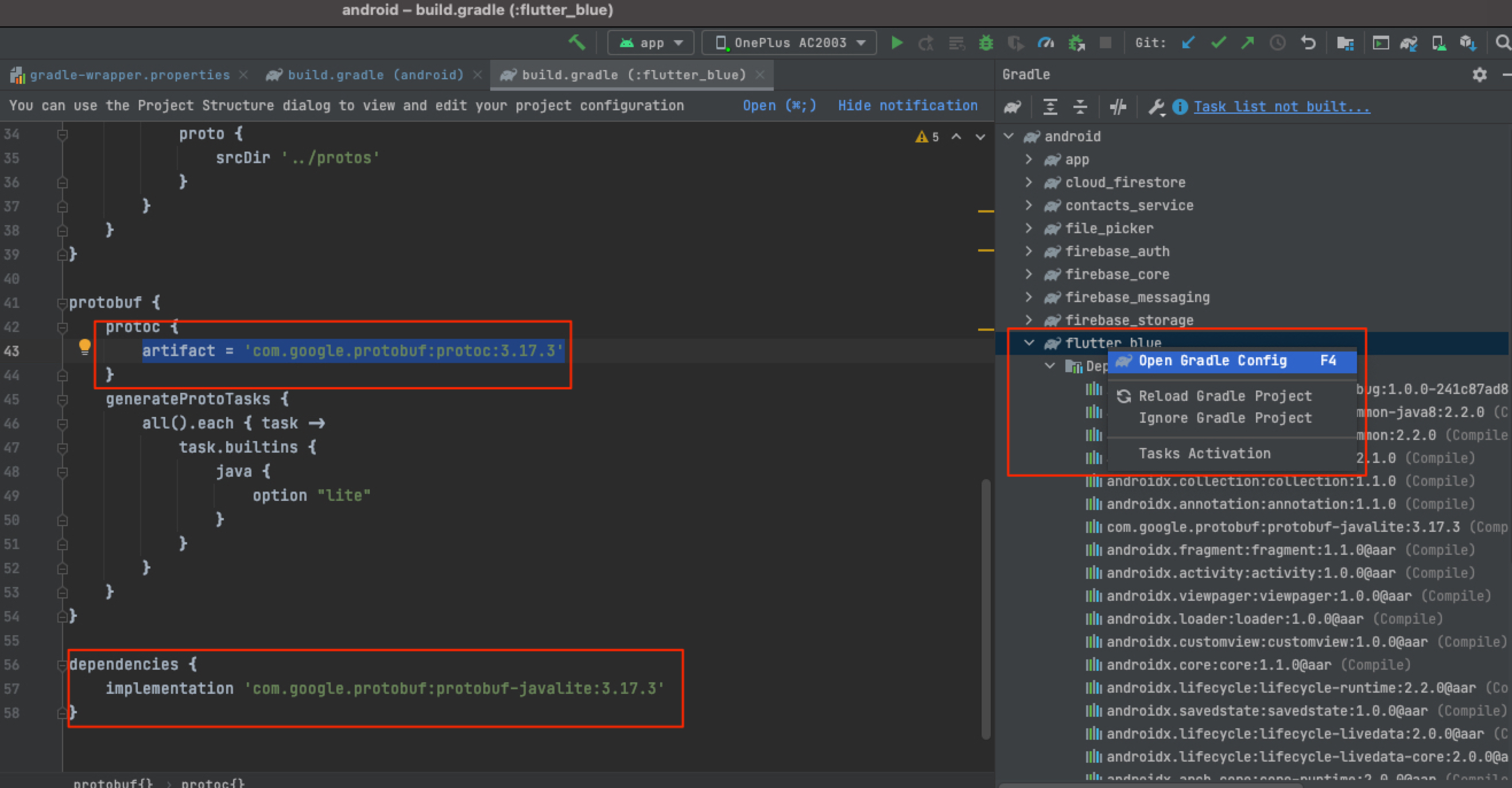Start debugging with the green bug icon

point(986,43)
